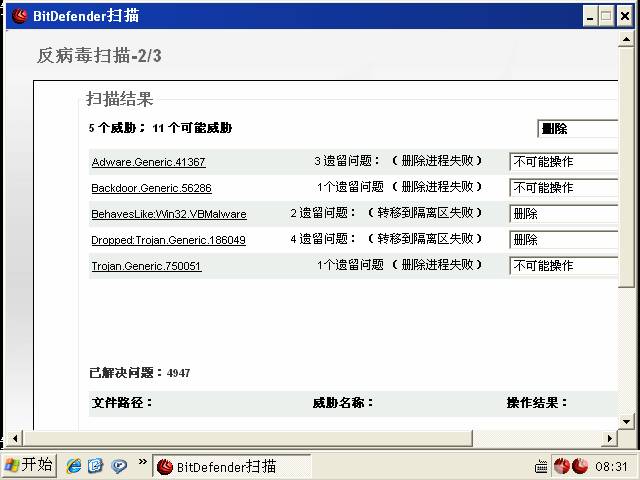Click the left BitDefender tray icon

coord(562,466)
